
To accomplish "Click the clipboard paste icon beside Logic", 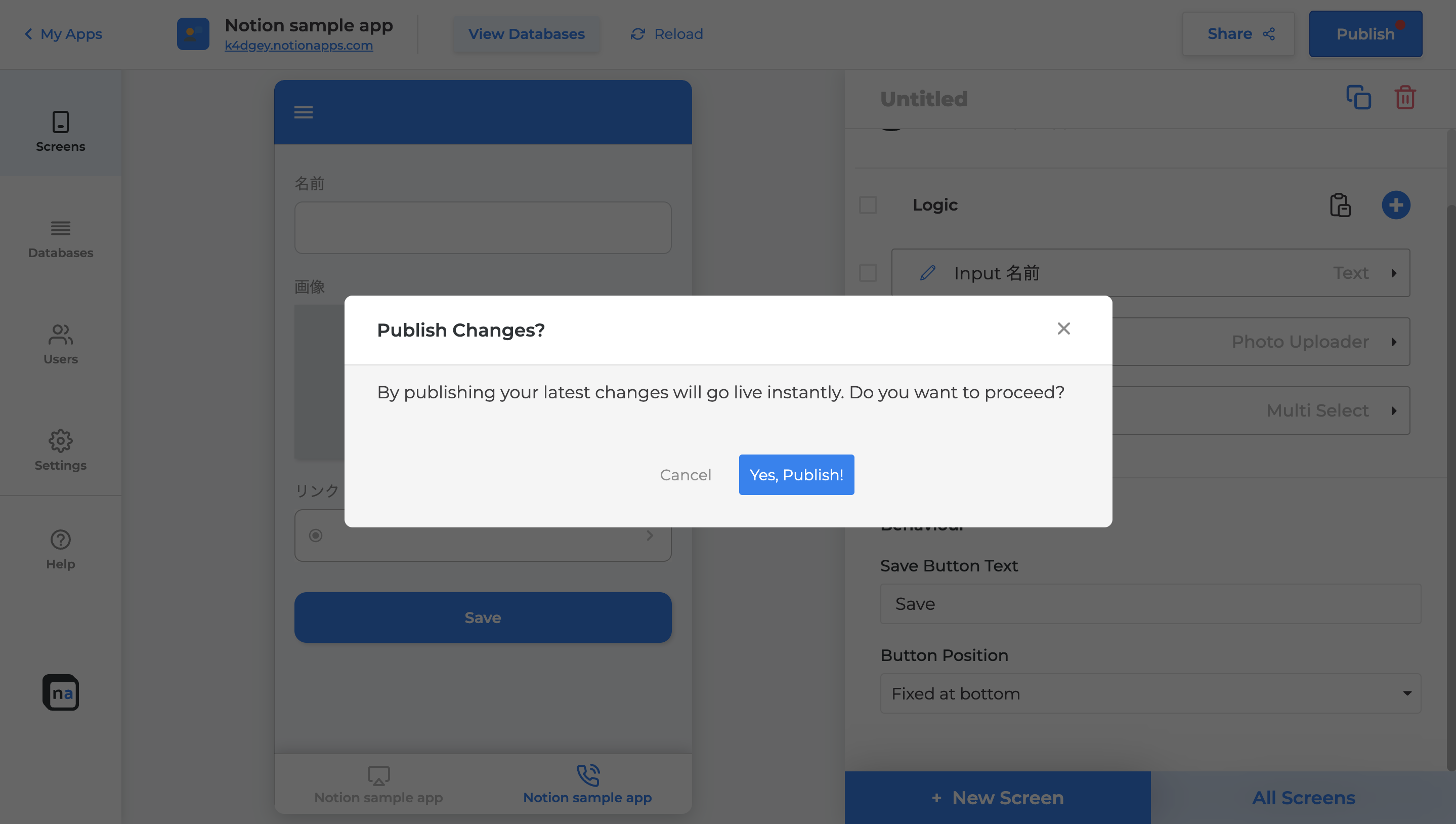I will [1340, 205].
